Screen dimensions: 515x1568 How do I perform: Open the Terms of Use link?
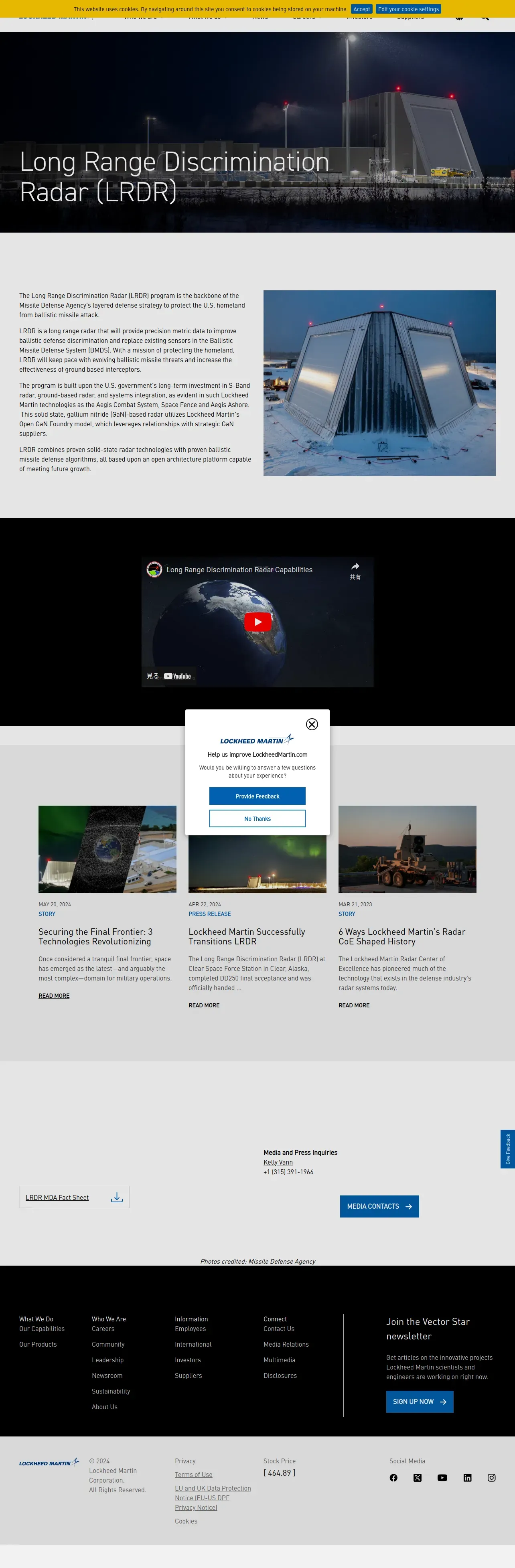(x=194, y=1474)
